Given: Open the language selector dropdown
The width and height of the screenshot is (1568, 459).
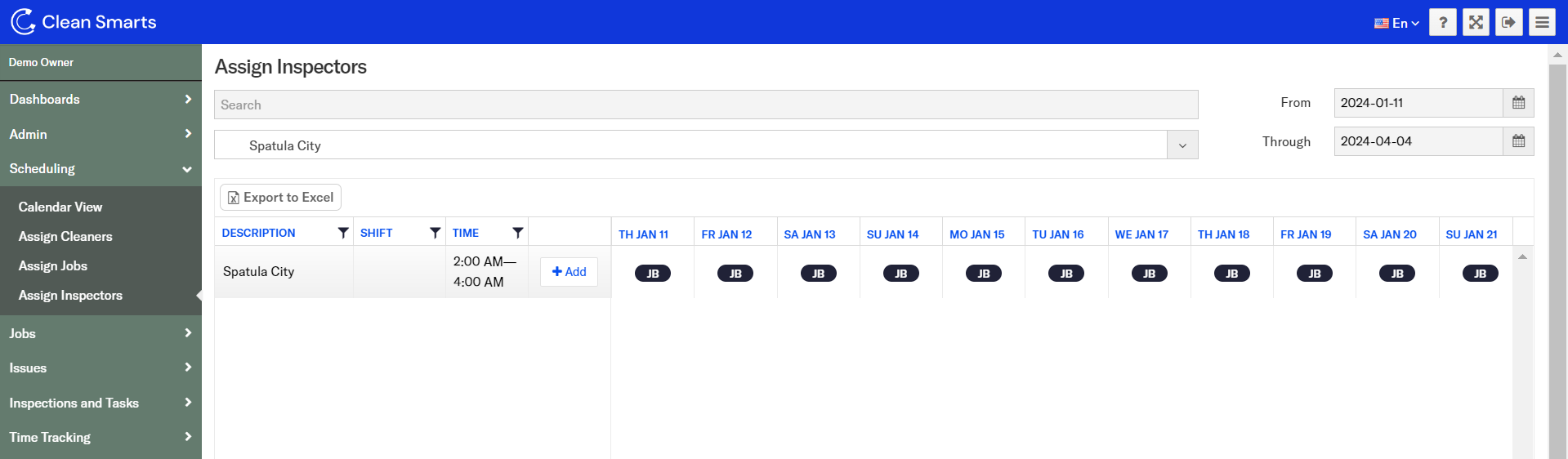Looking at the screenshot, I should 1396,23.
